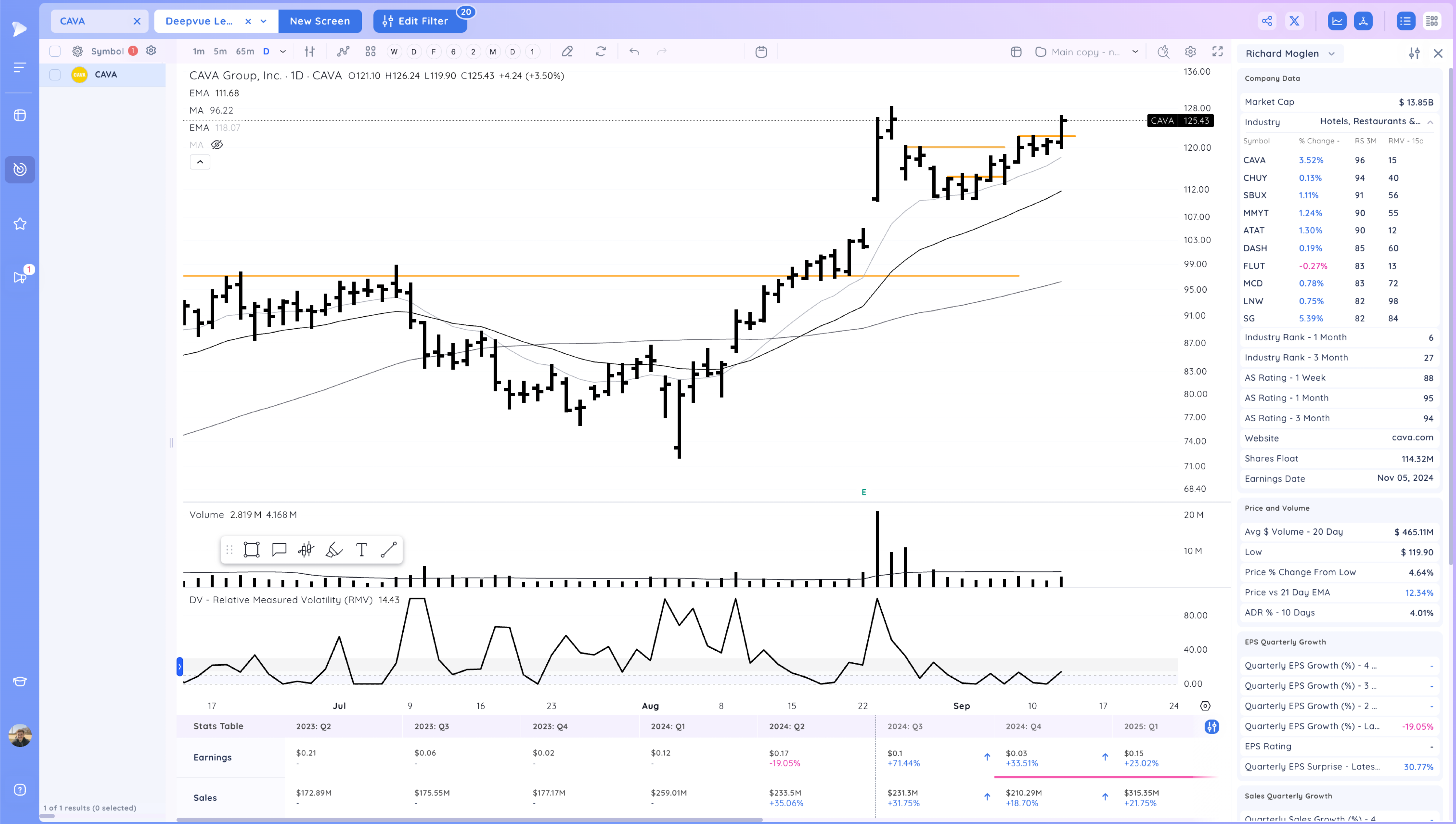Check the select-all Symbol checkbox
The image size is (1456, 824).
click(55, 51)
